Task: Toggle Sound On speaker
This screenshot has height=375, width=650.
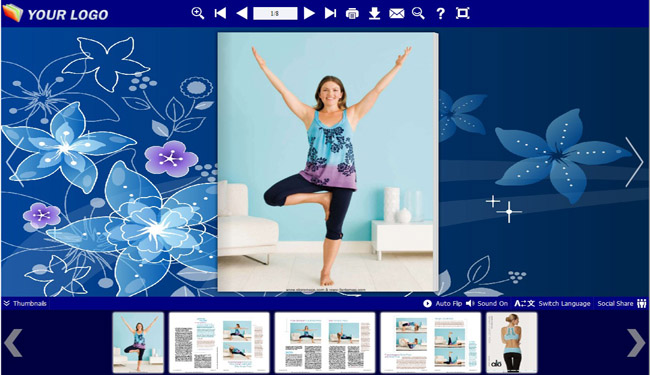Action: coord(487,303)
